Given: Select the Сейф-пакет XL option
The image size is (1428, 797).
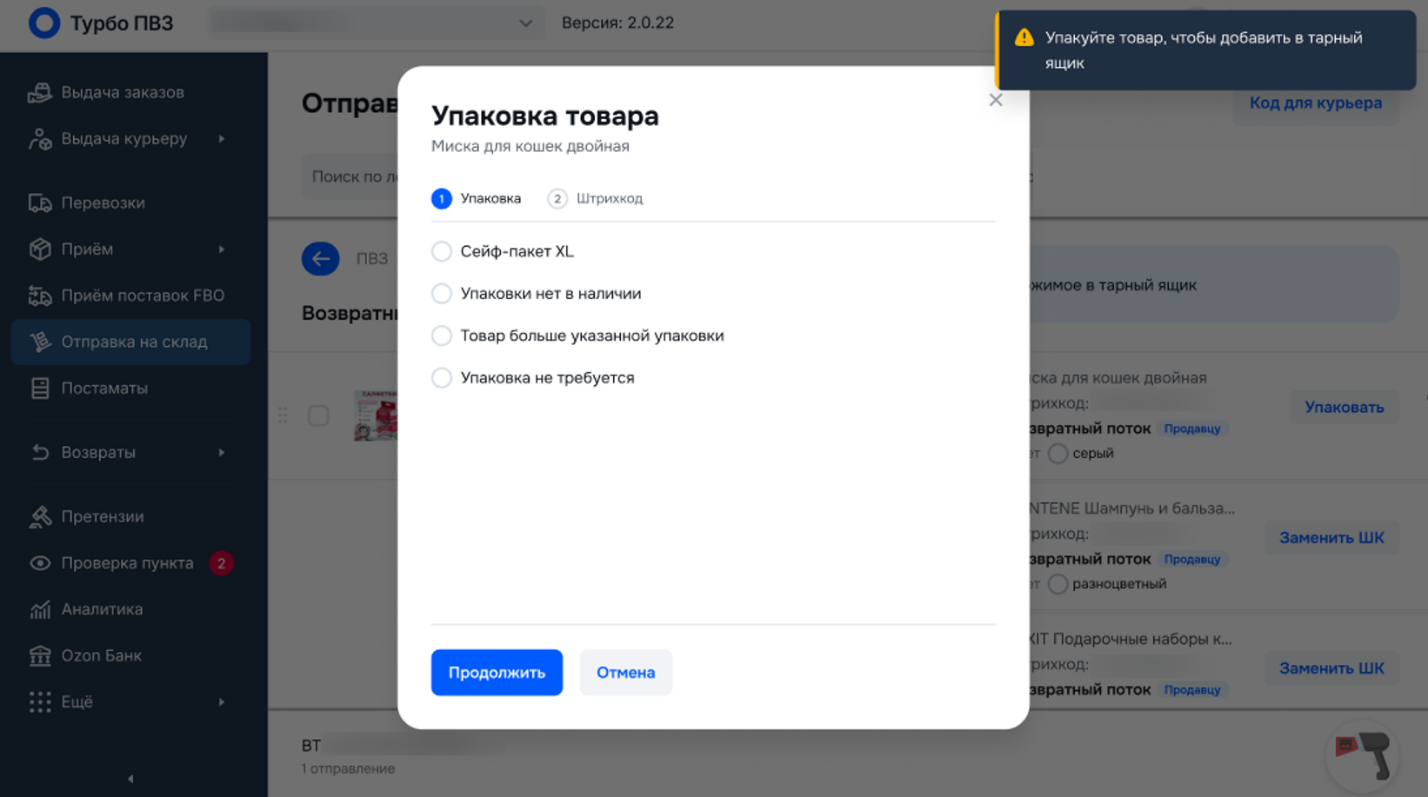Looking at the screenshot, I should pyautogui.click(x=441, y=251).
